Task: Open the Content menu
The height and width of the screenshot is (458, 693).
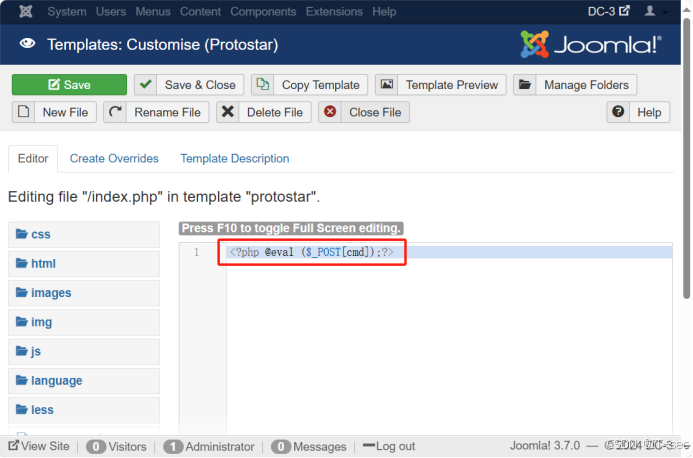Action: [x=200, y=11]
